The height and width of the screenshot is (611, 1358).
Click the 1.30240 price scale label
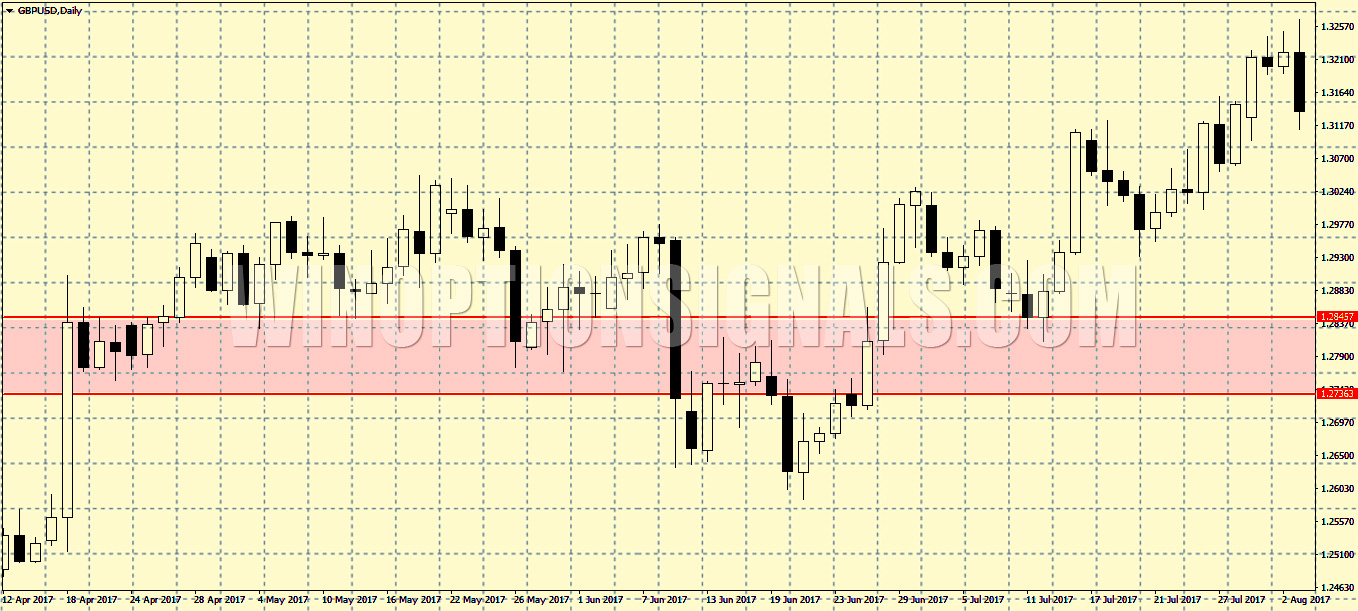pyautogui.click(x=1337, y=191)
